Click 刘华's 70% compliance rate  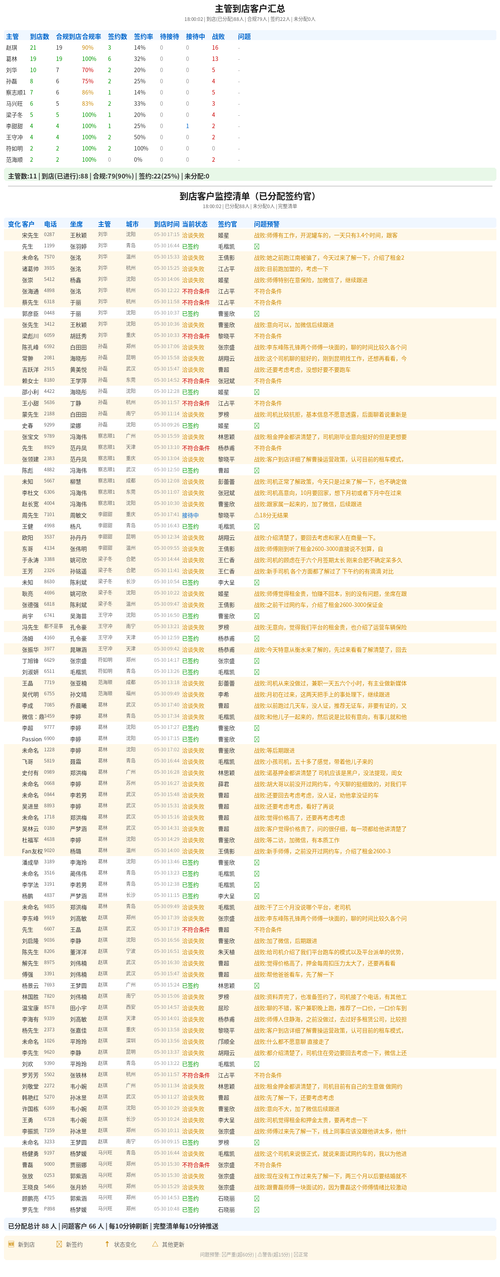88,70
